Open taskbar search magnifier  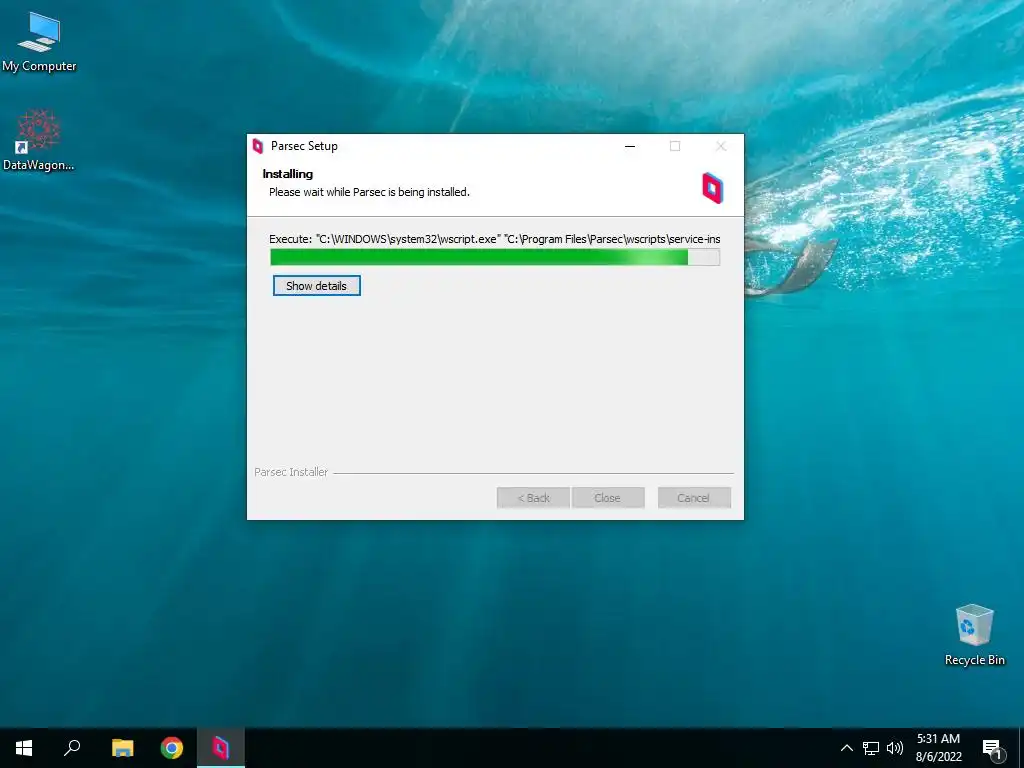pos(72,748)
